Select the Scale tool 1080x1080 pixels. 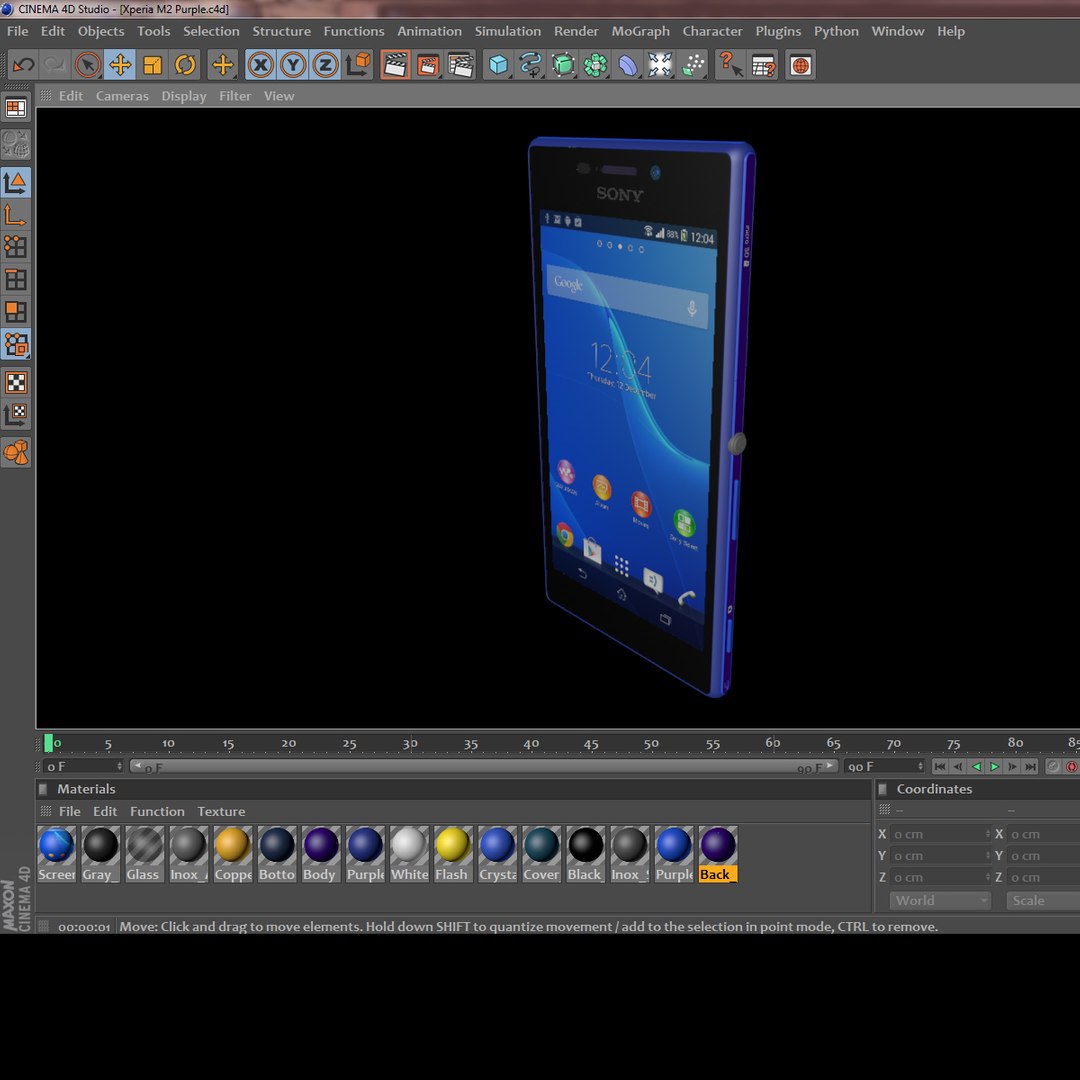(152, 65)
